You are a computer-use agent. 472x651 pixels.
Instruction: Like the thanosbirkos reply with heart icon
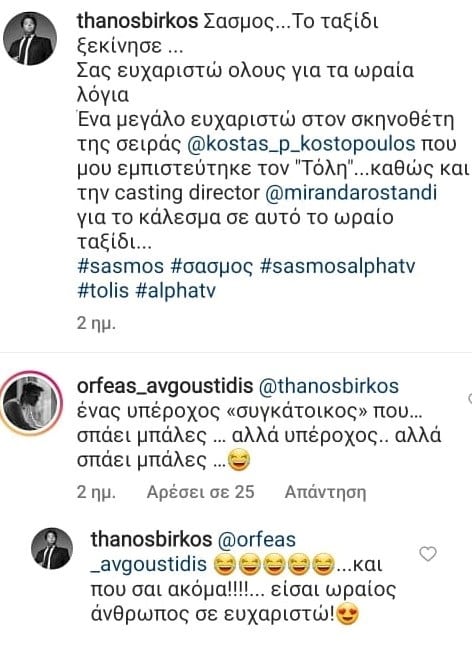(x=428, y=554)
